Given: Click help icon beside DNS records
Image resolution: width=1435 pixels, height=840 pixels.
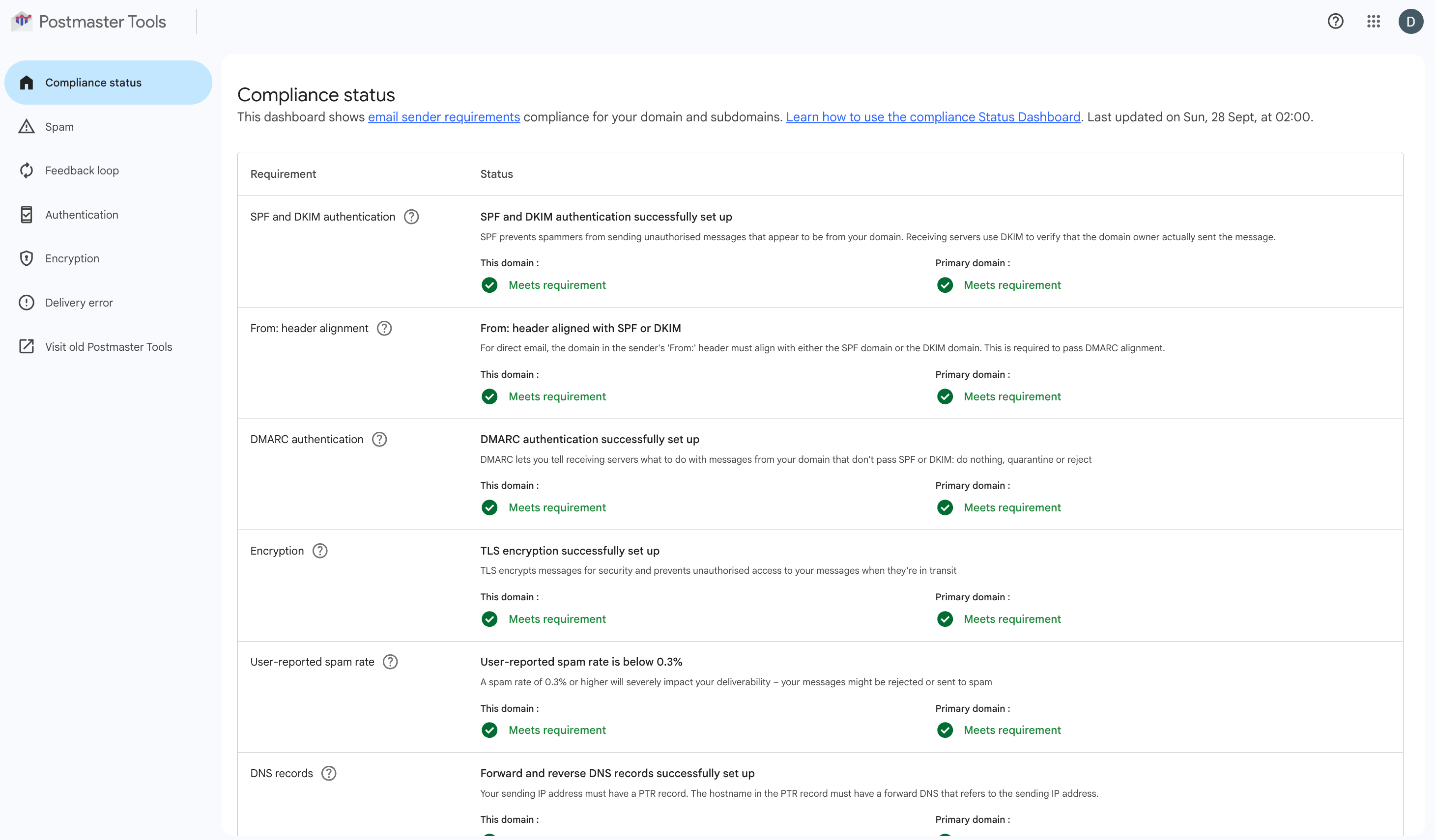Looking at the screenshot, I should click(x=329, y=773).
